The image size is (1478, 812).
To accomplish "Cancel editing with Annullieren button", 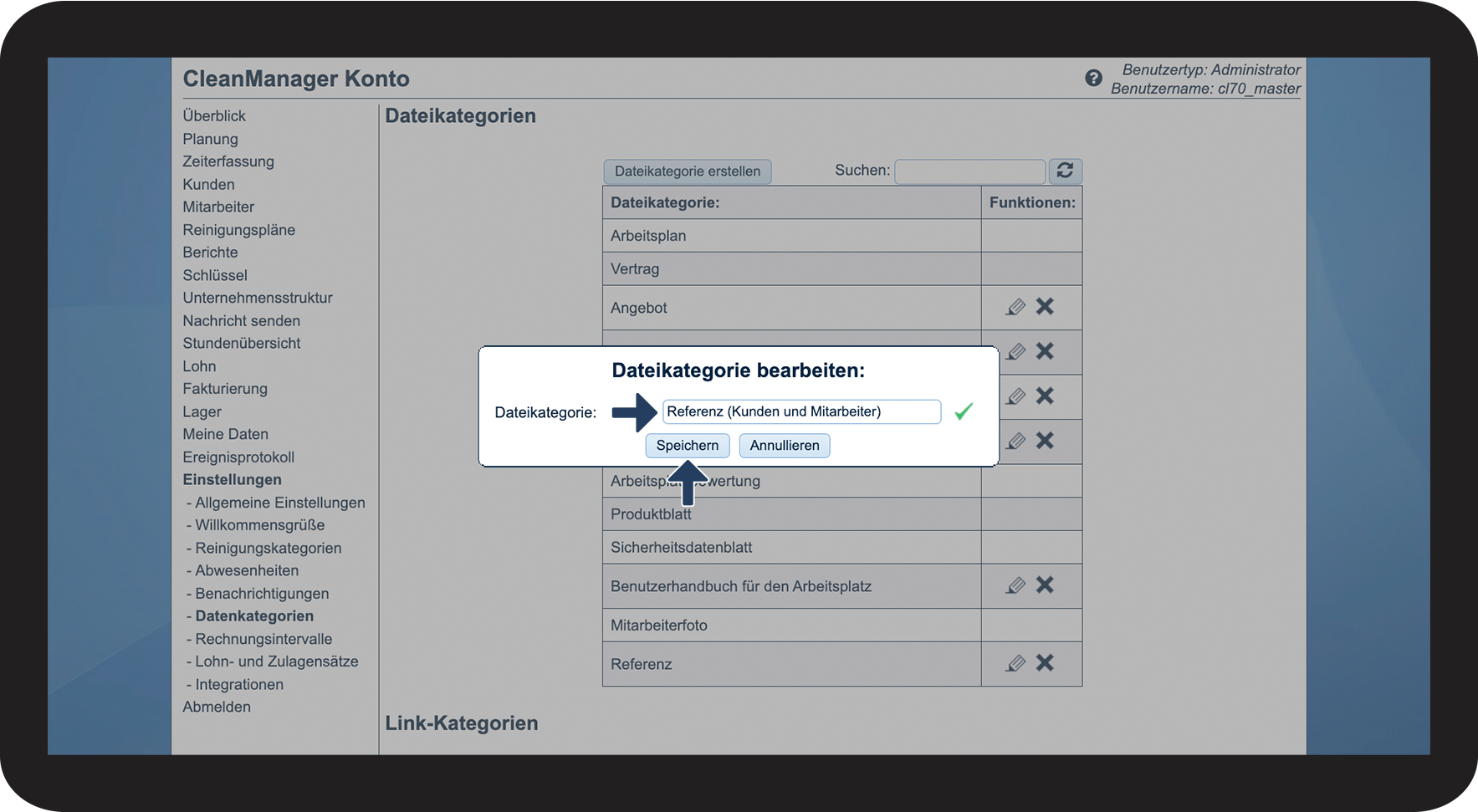I will (x=785, y=446).
